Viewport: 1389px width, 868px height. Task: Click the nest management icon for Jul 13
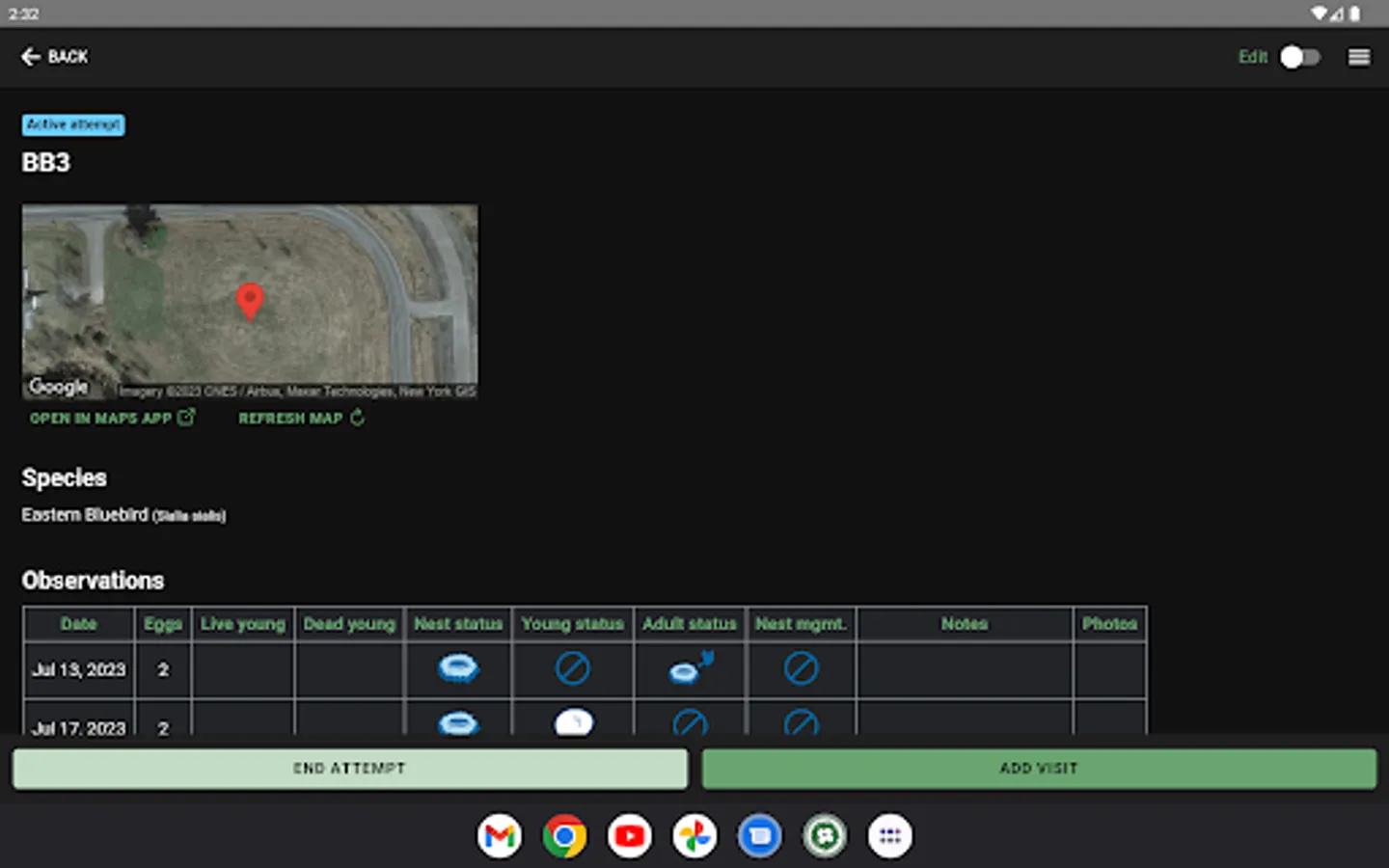(801, 668)
